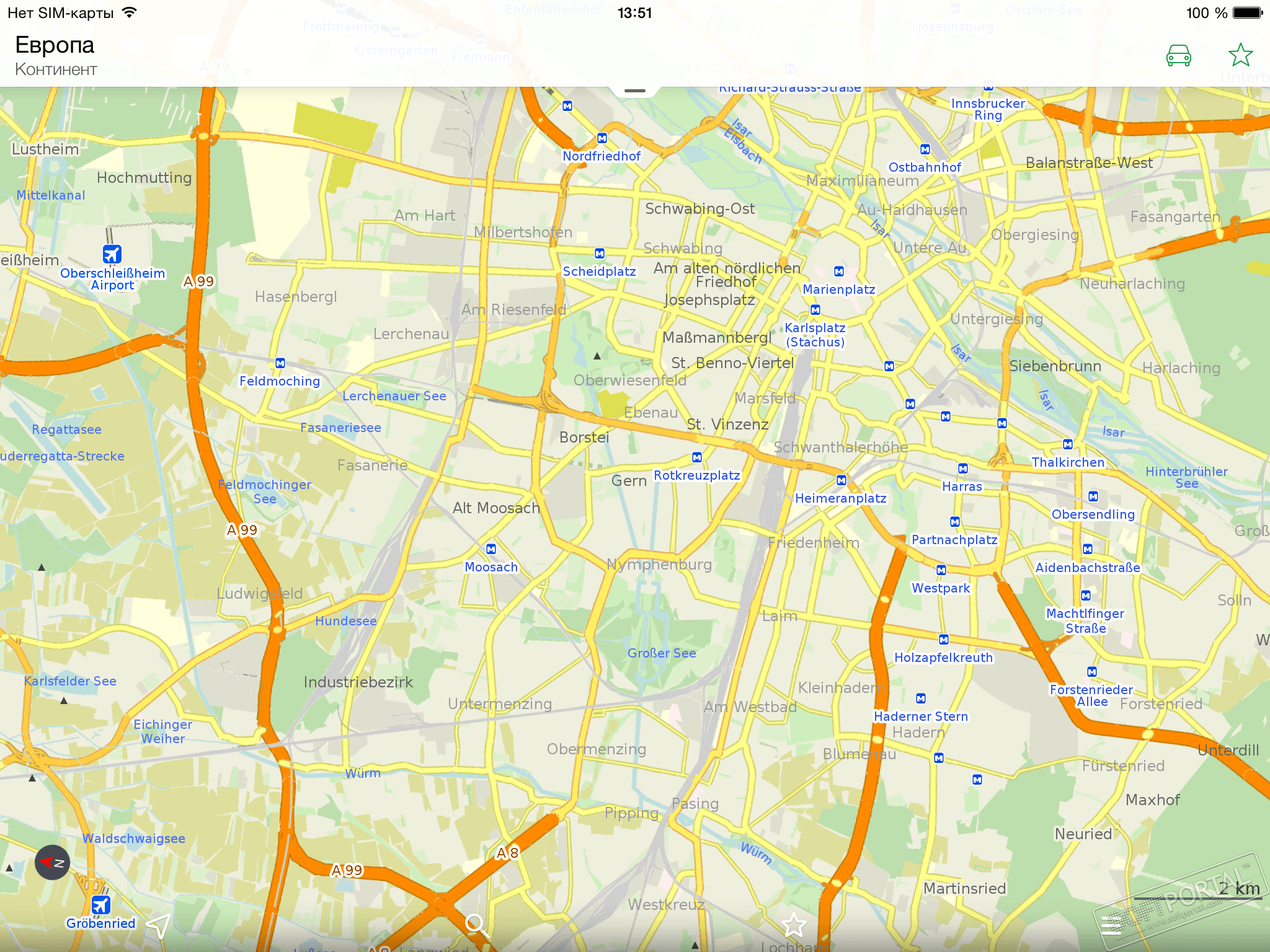Tap the car route icon
Viewport: 1270px width, 952px height.
coord(1178,56)
